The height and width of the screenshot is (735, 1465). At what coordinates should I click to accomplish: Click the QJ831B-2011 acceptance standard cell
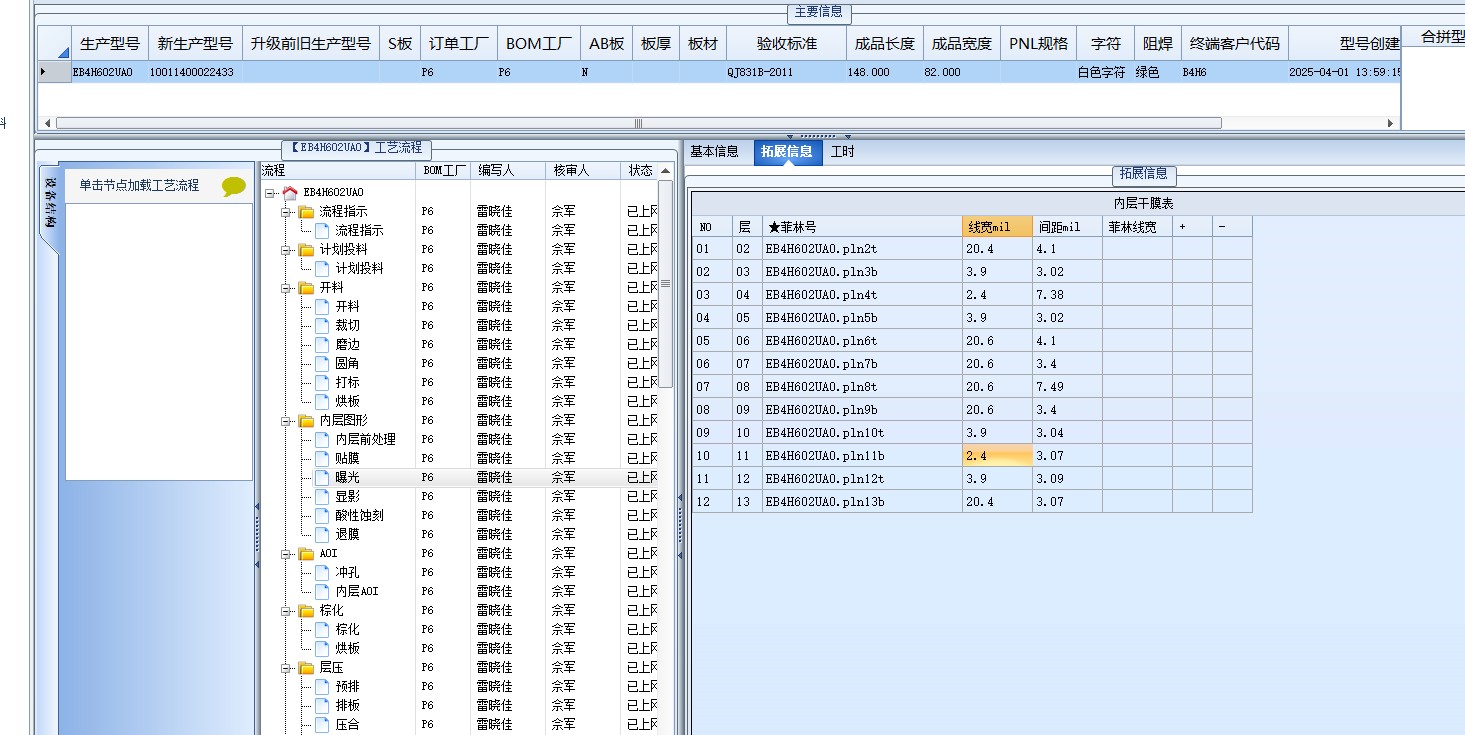point(787,73)
